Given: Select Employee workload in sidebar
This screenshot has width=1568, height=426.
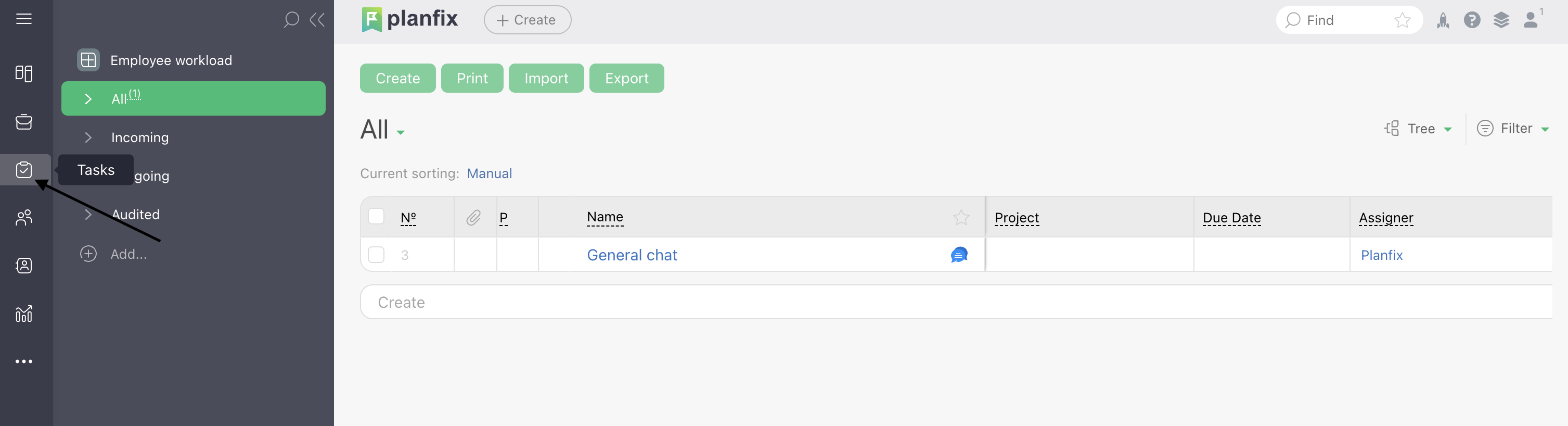Looking at the screenshot, I should [171, 60].
